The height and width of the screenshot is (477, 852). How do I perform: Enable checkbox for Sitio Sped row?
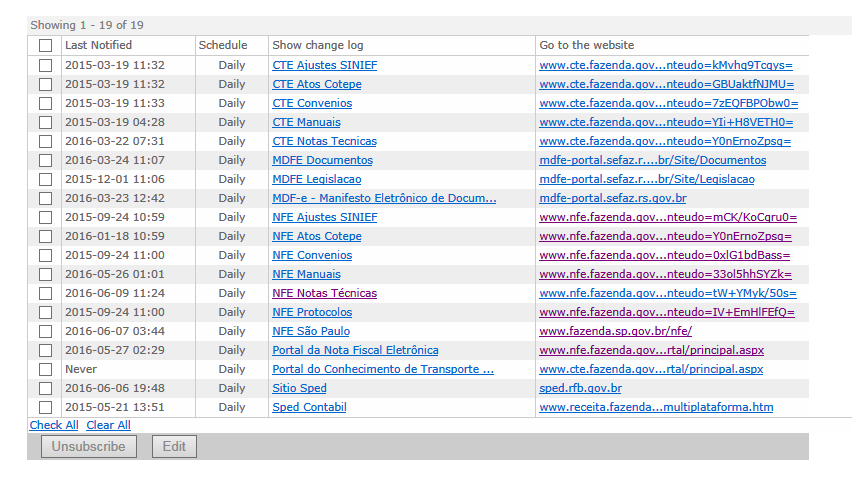45,388
